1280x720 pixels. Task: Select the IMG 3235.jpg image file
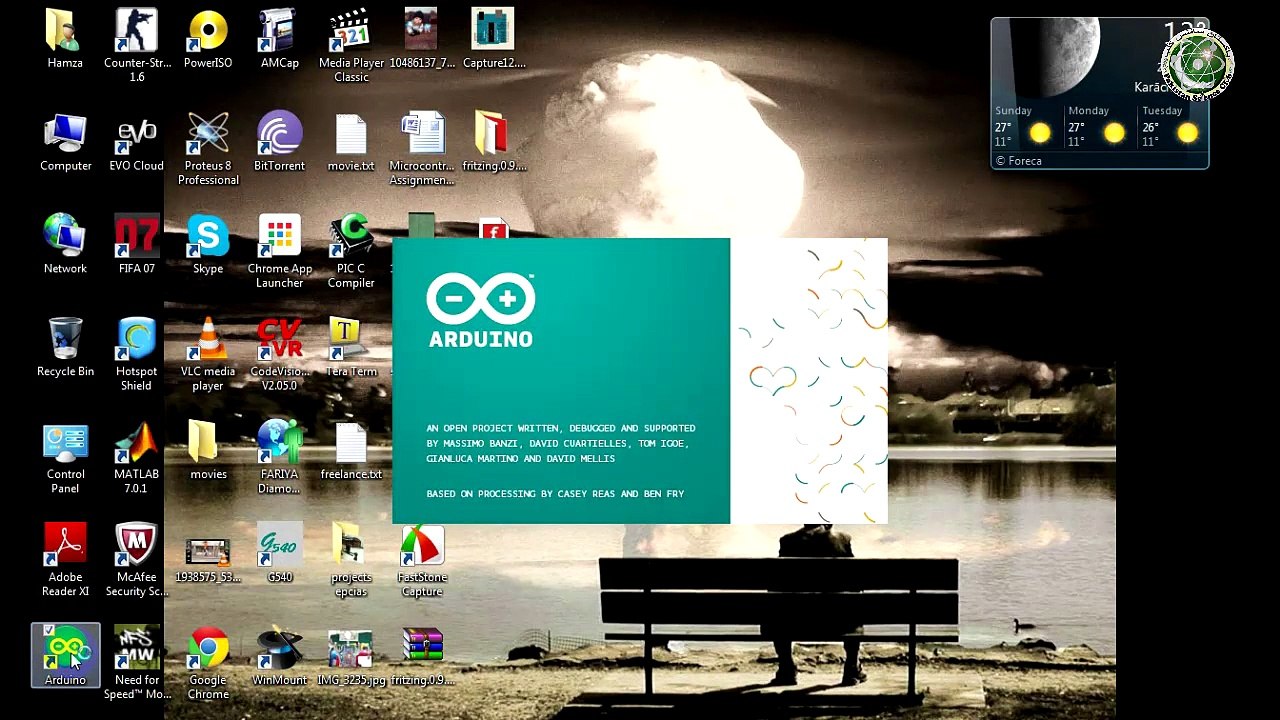pos(351,656)
